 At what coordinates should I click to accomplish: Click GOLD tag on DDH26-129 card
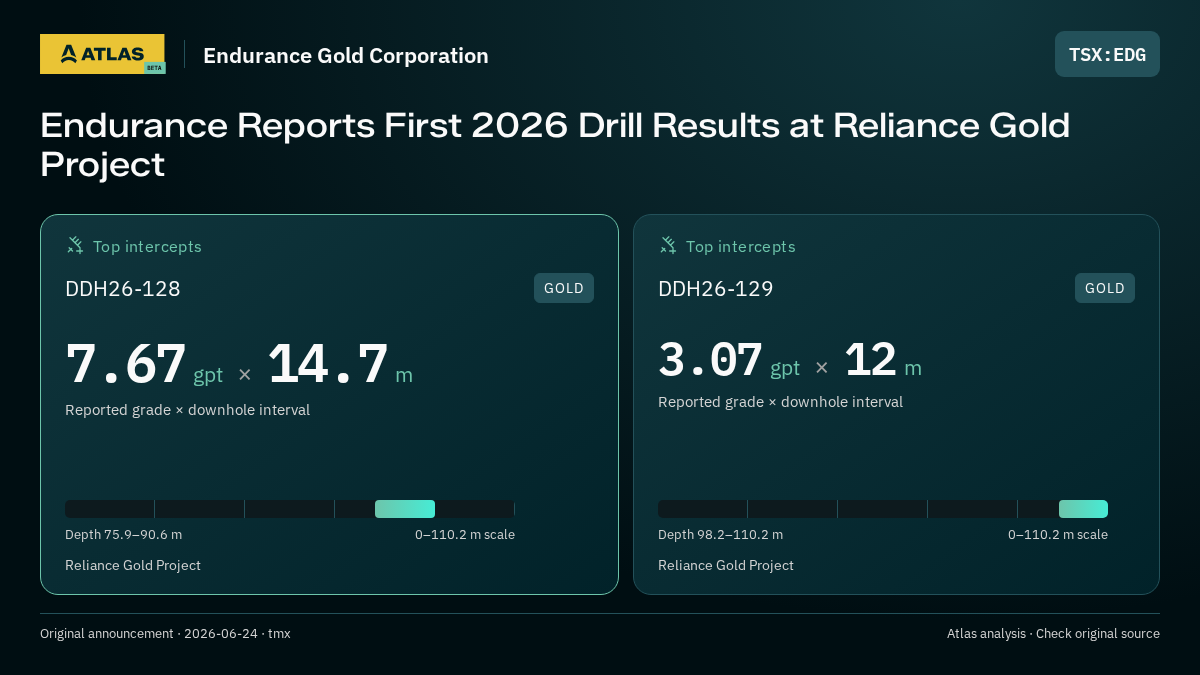(x=1105, y=288)
